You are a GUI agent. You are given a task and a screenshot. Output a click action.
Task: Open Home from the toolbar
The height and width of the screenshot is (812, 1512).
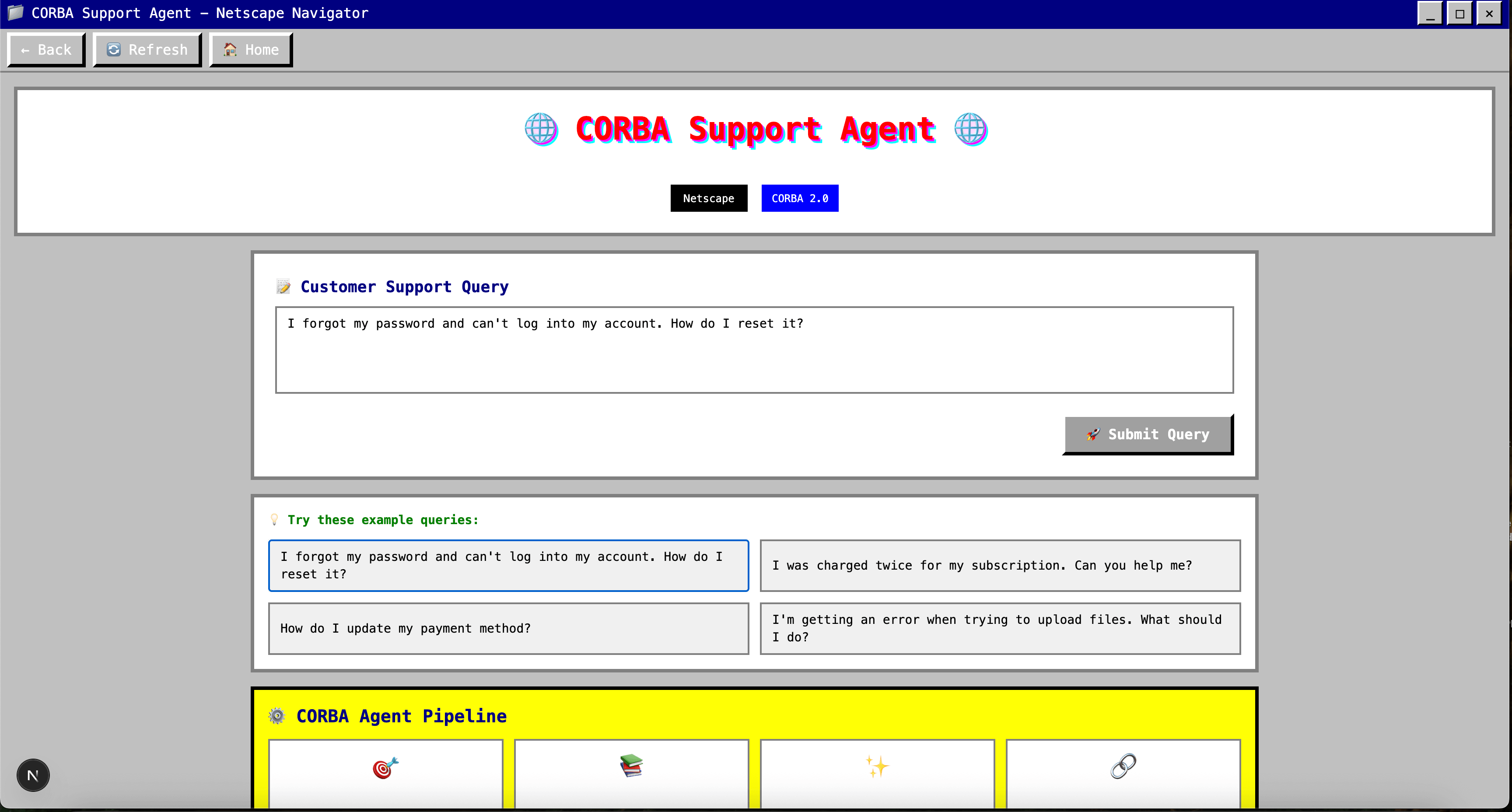[251, 50]
